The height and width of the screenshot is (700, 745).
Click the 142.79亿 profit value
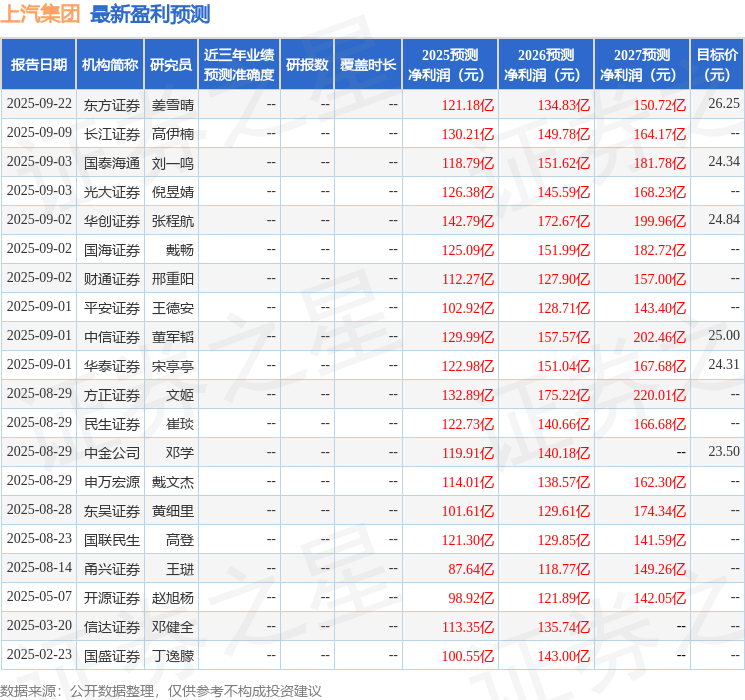468,221
